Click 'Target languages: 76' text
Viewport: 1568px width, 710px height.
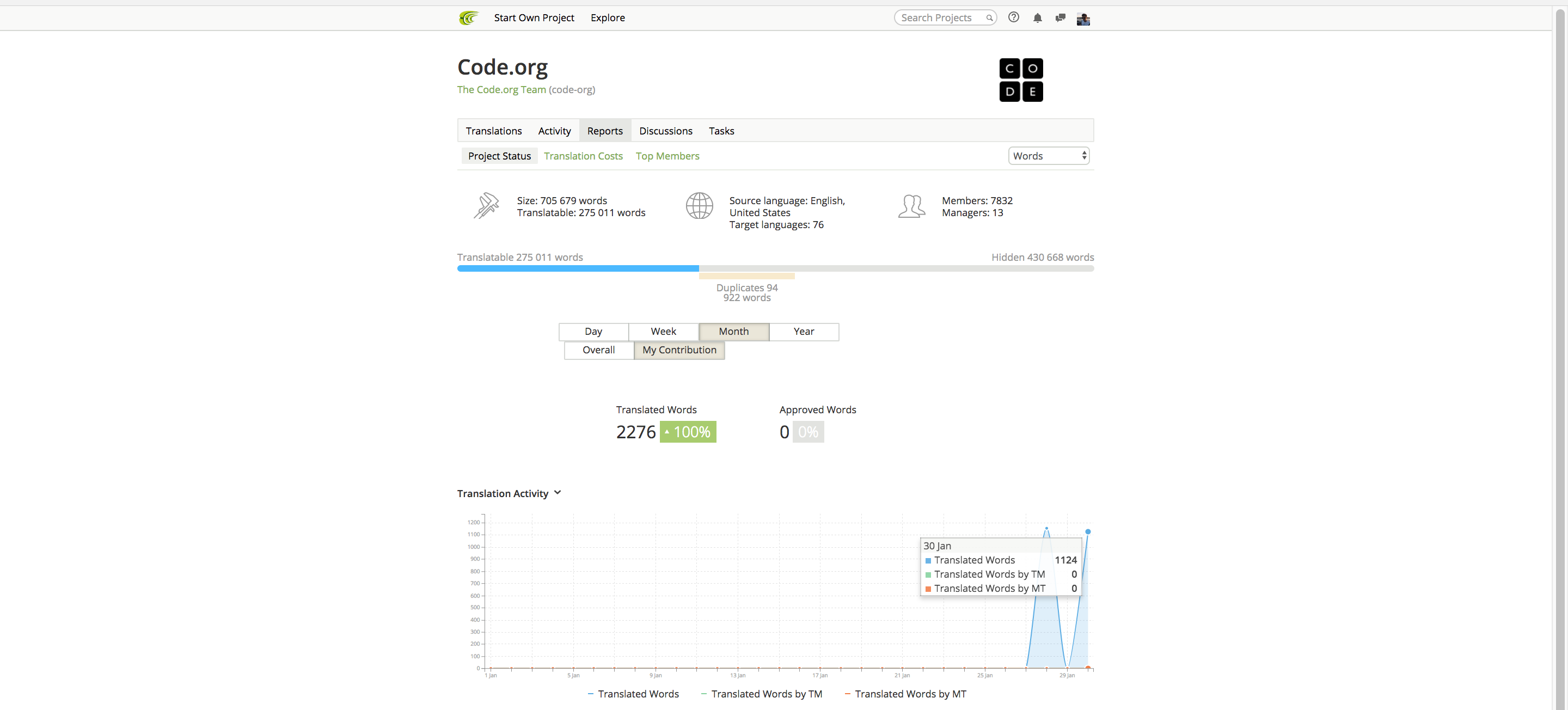pyautogui.click(x=776, y=225)
